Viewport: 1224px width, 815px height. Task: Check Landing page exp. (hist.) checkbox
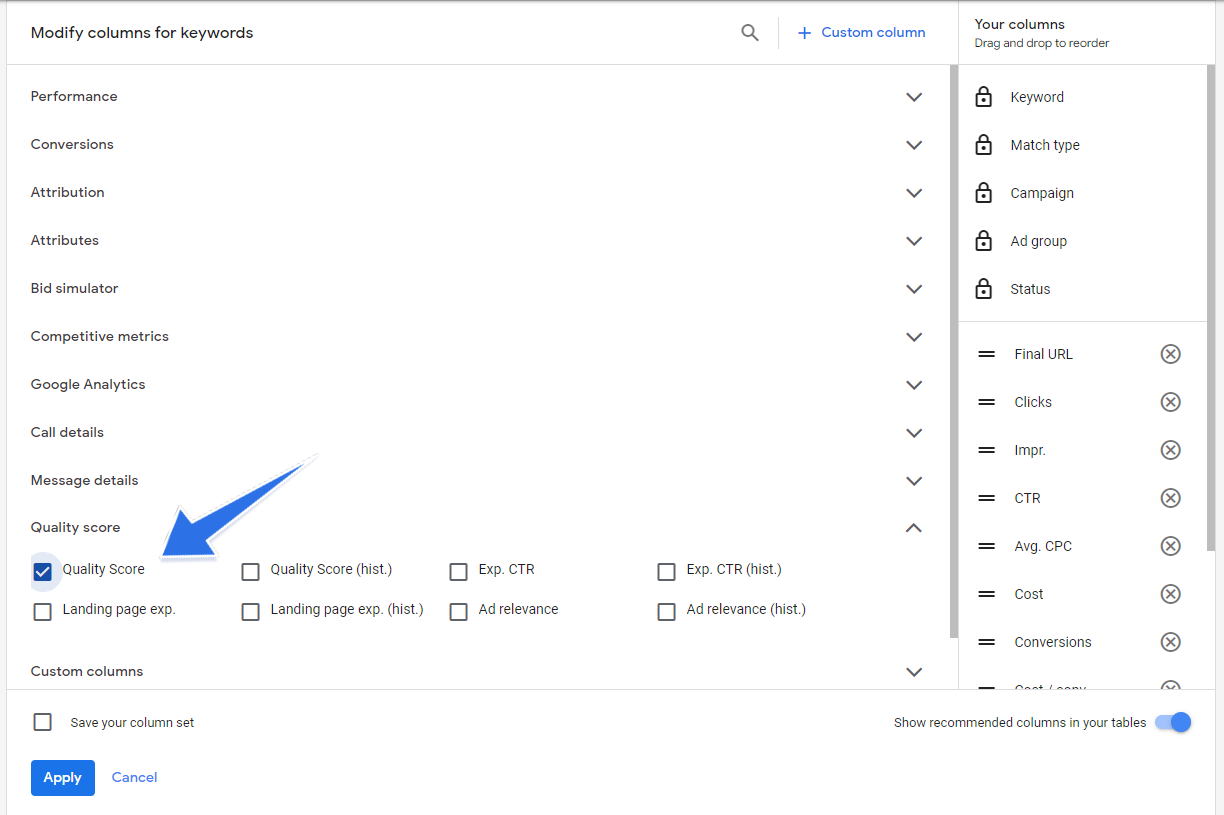251,612
